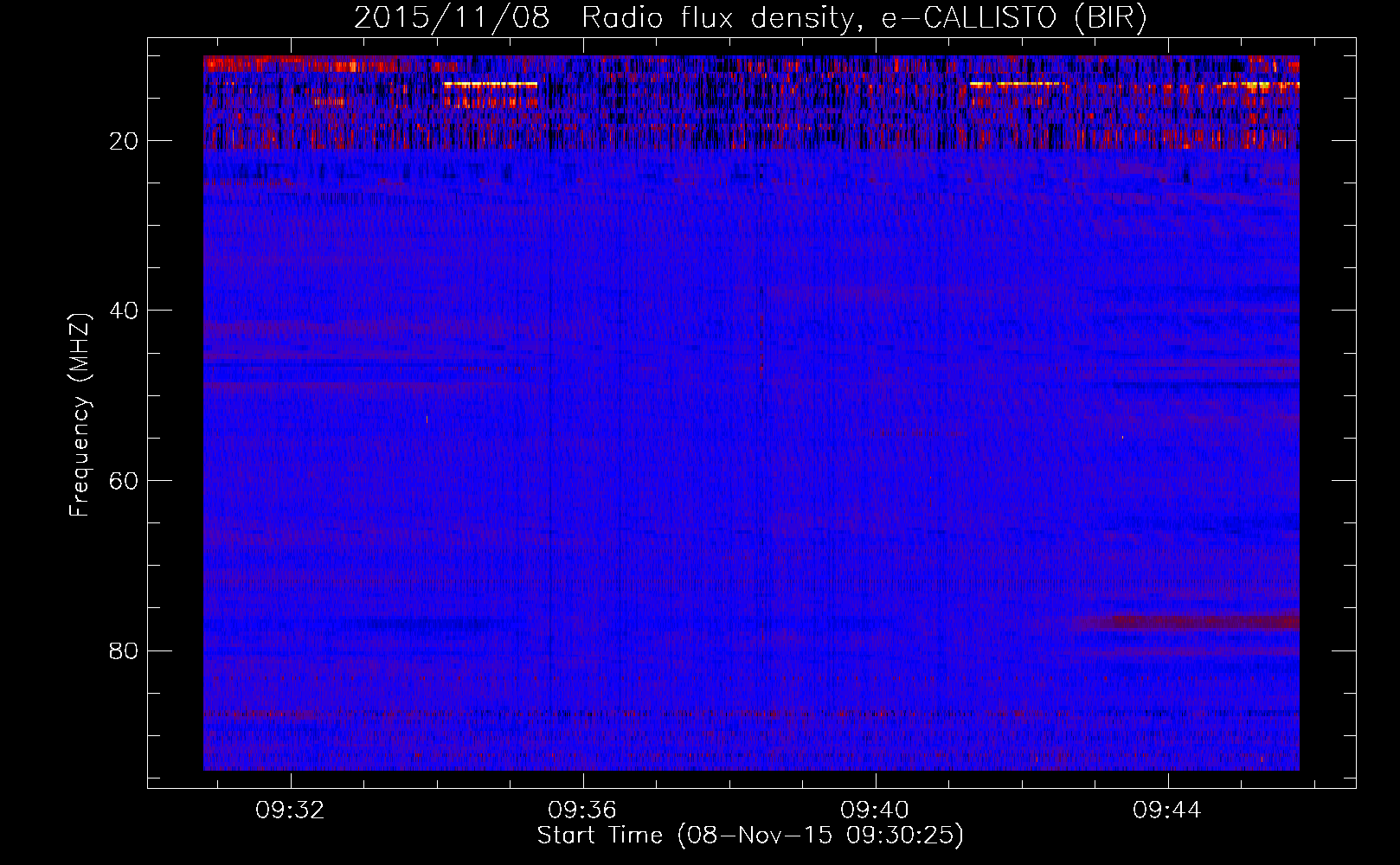The image size is (1400, 865).
Task: Click the '40' frequency tick label
Action: pos(125,311)
